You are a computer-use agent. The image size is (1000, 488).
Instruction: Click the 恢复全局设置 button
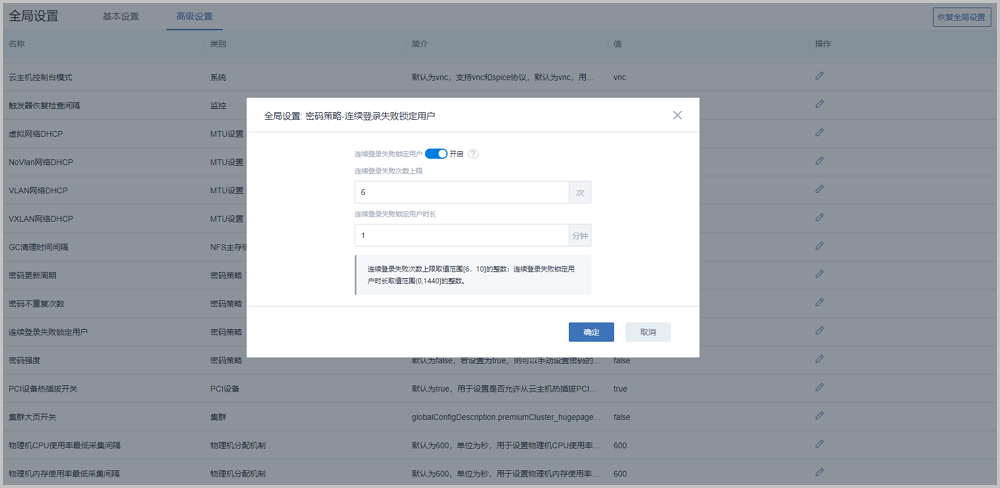pos(961,17)
